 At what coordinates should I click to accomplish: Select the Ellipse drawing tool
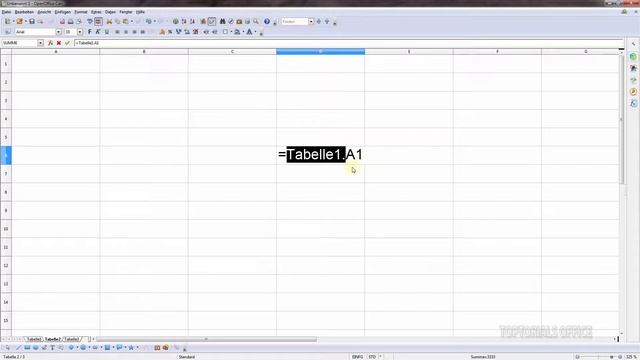point(36,348)
